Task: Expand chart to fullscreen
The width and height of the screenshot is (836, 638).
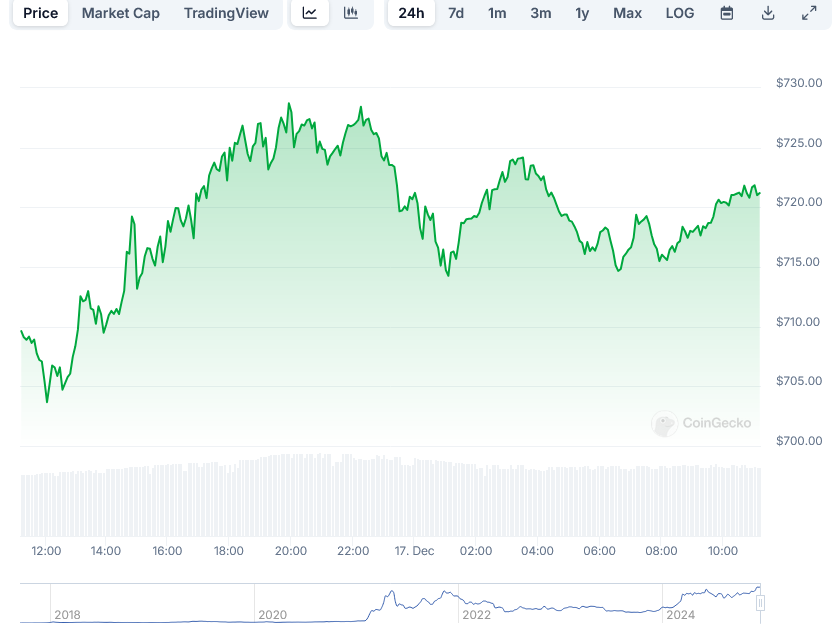Action: [x=809, y=13]
